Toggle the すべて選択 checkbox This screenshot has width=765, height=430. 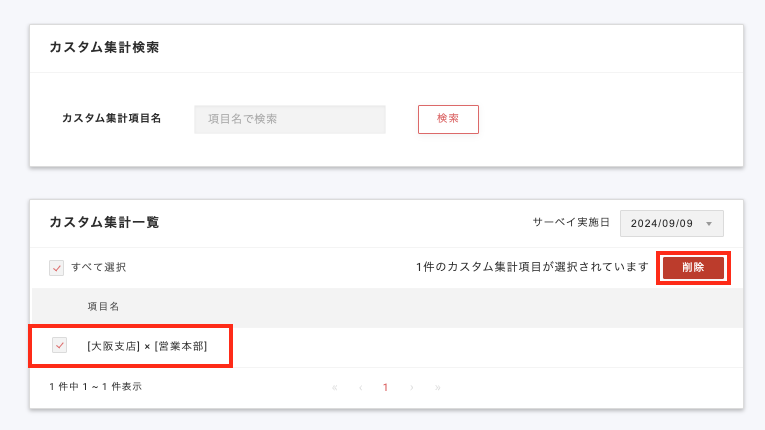(56, 268)
